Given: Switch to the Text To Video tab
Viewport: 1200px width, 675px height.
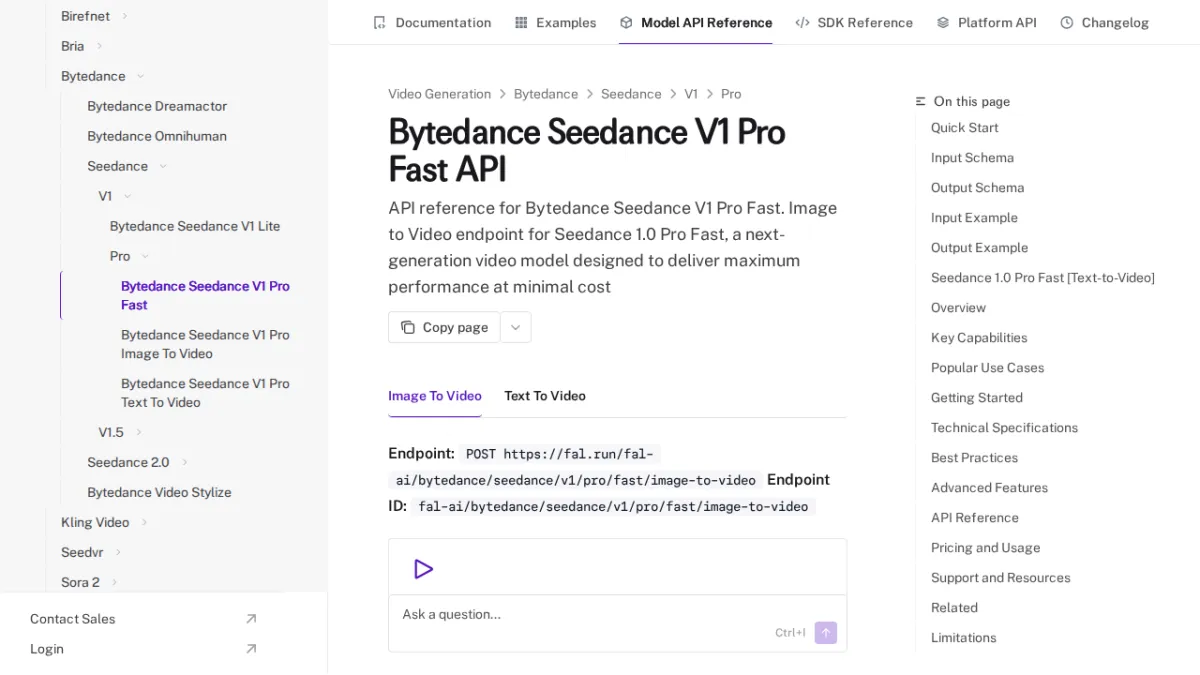Looking at the screenshot, I should (545, 396).
